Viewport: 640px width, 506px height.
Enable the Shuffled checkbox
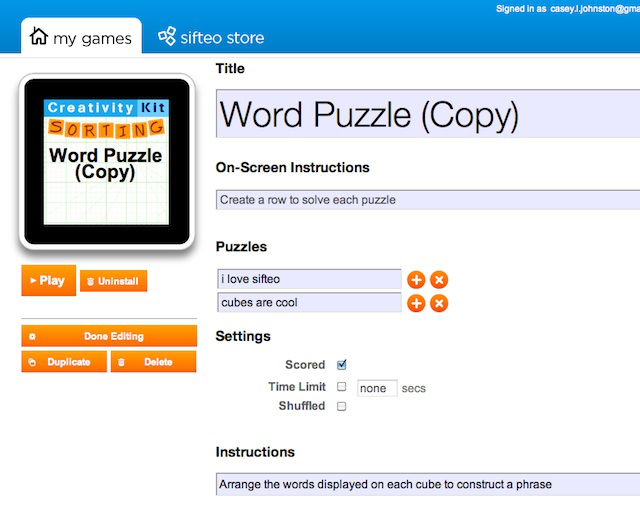(x=342, y=406)
